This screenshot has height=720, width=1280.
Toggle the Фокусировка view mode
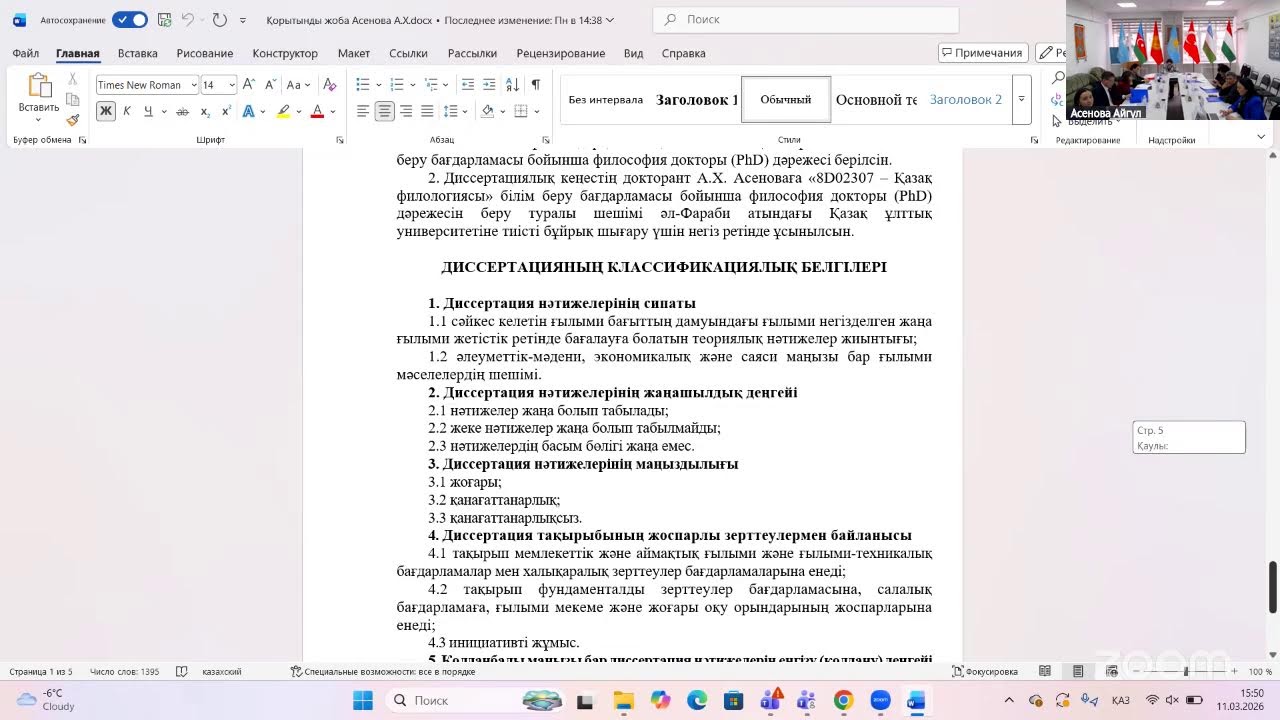tap(985, 672)
